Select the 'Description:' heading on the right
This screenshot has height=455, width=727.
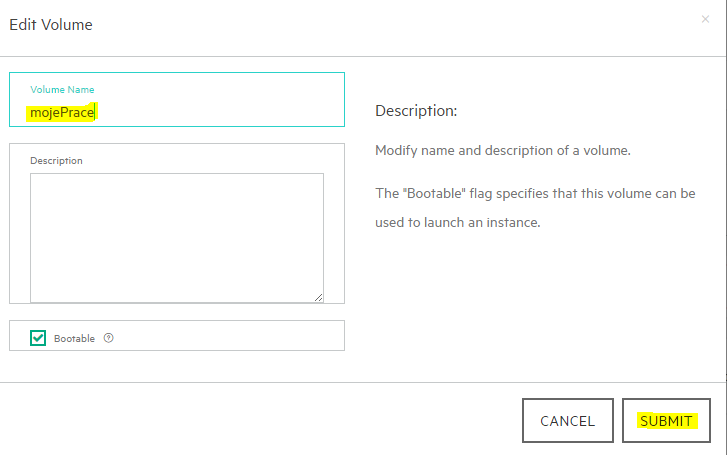point(416,111)
